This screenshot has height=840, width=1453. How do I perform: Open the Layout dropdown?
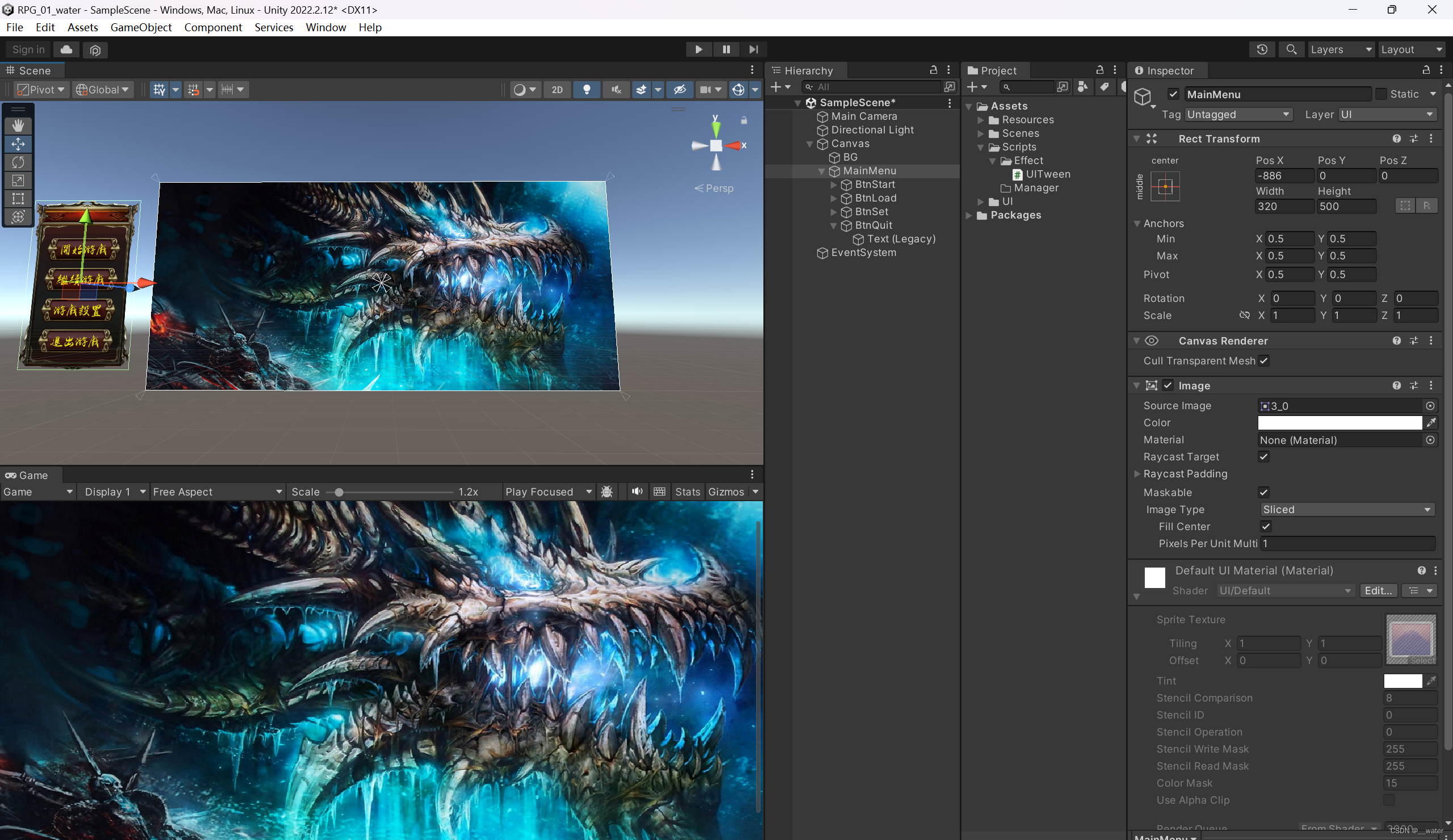[x=1412, y=49]
